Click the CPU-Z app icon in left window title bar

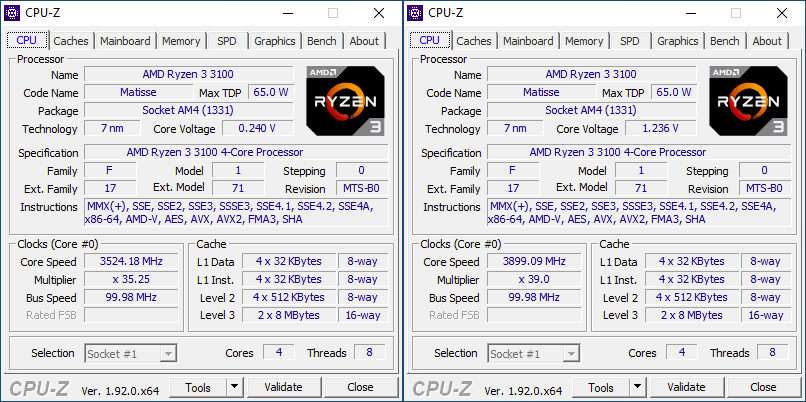click(13, 13)
